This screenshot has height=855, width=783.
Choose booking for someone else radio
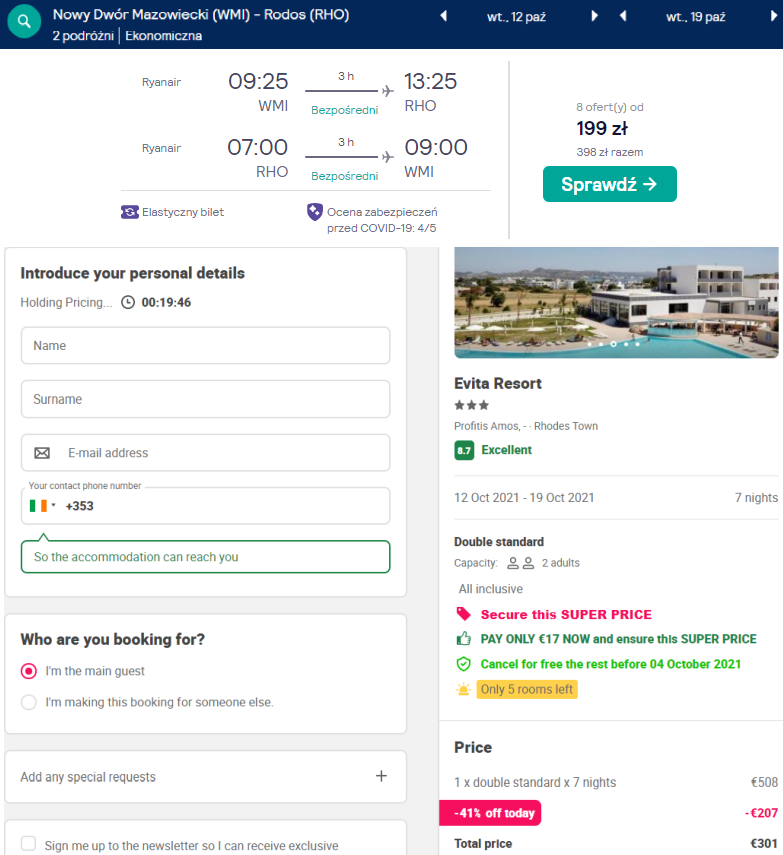29,702
